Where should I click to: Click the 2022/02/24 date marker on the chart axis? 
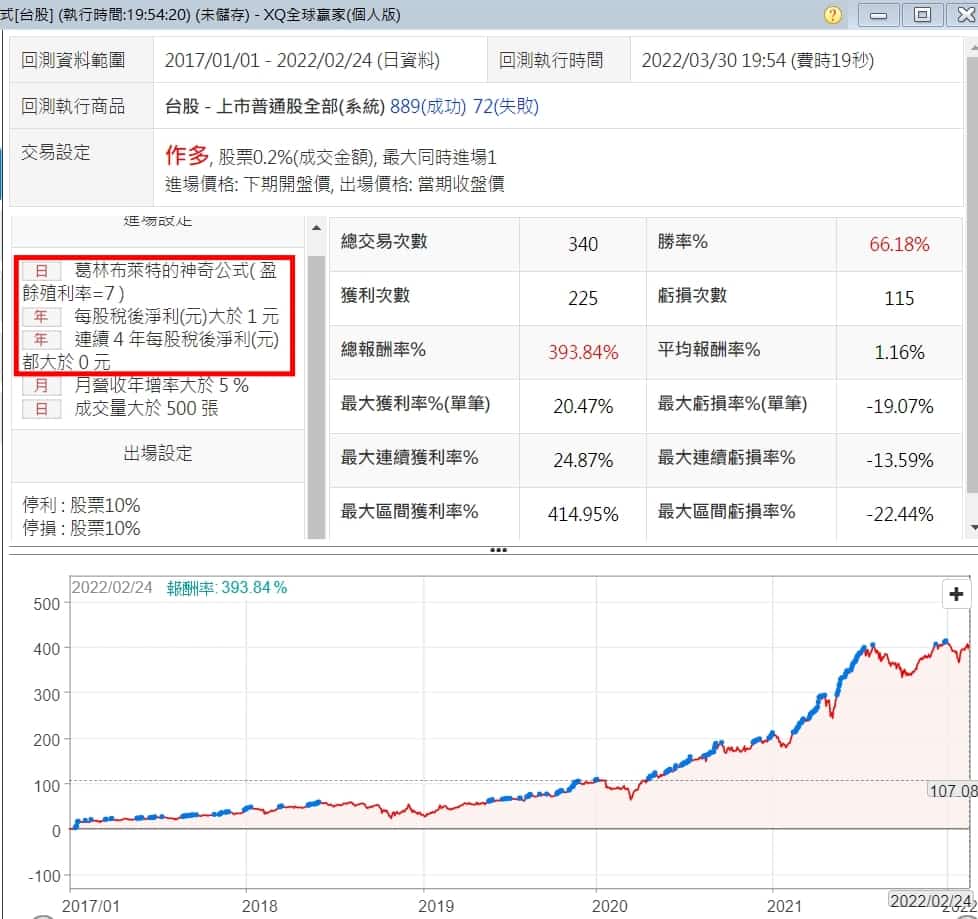click(x=929, y=899)
